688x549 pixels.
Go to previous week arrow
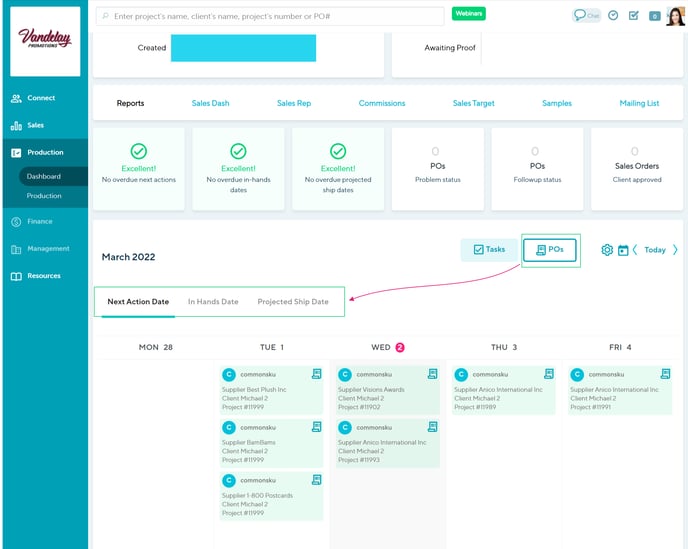(x=635, y=250)
